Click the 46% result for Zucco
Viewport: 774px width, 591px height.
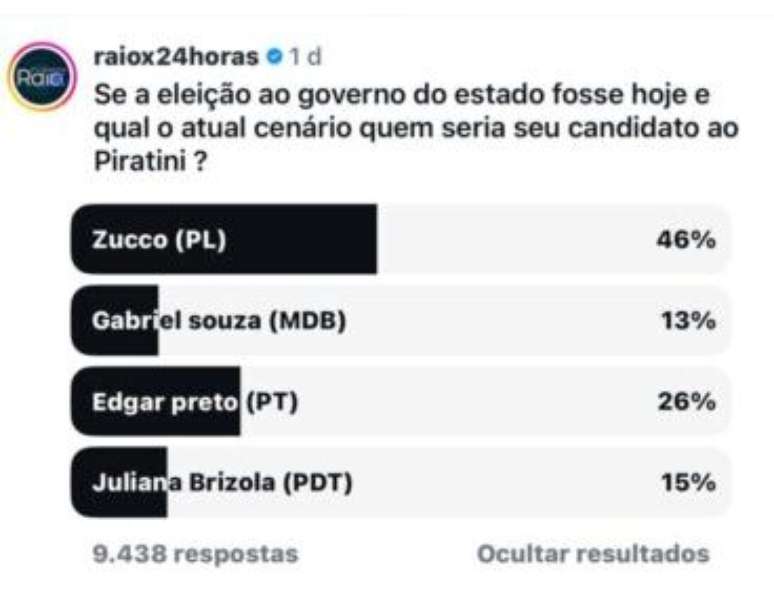click(687, 240)
